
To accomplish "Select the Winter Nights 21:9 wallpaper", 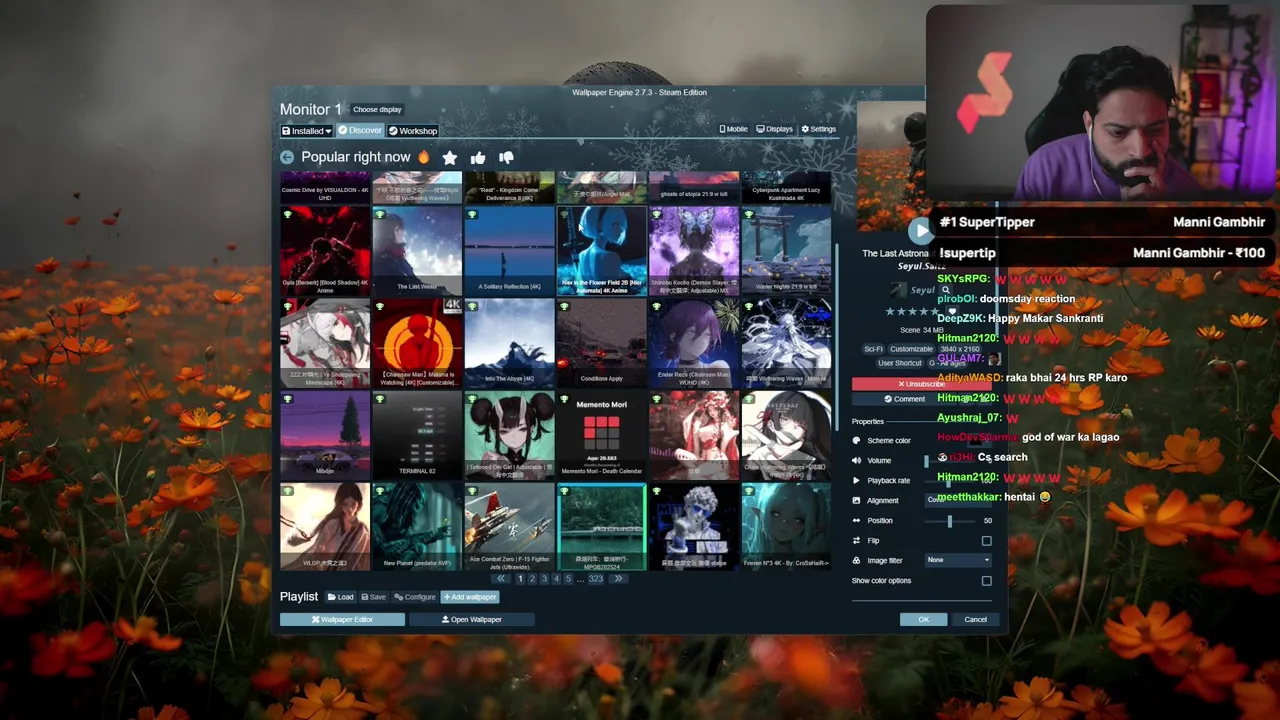I will pos(786,251).
